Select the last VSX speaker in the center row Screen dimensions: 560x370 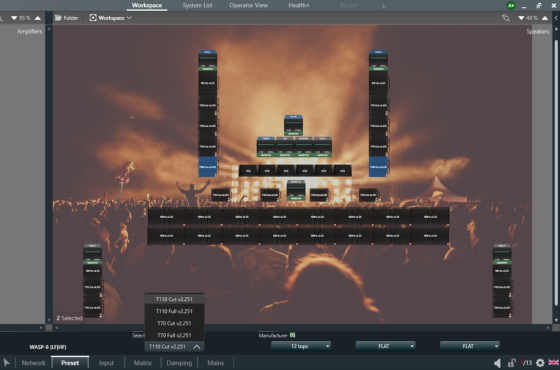342,171
